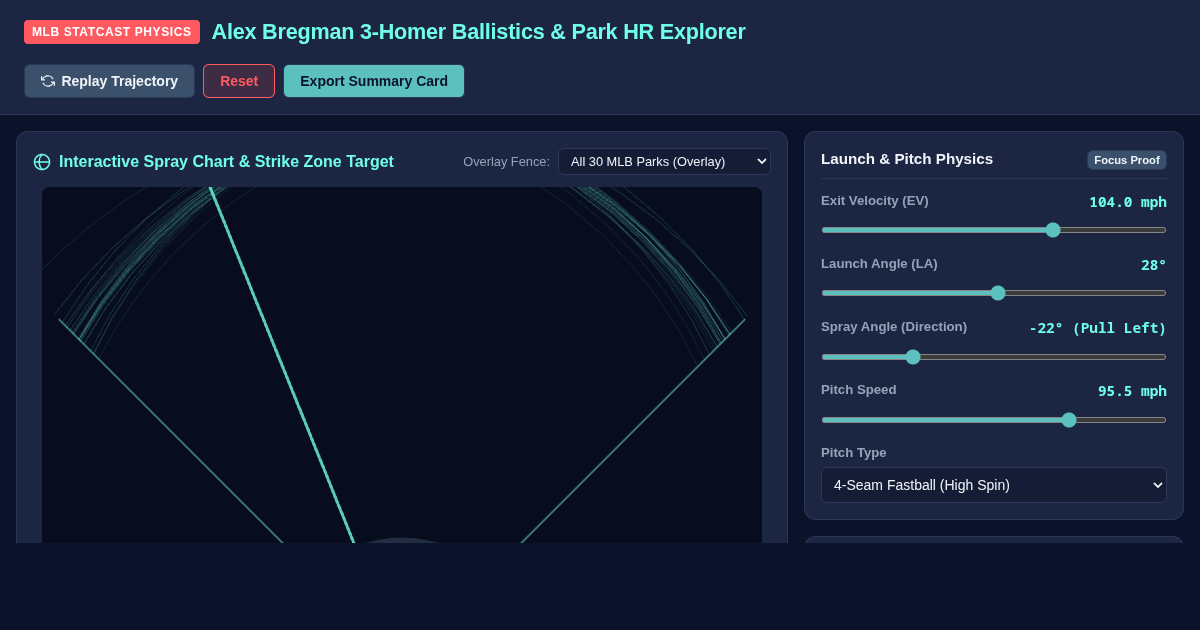This screenshot has height=630, width=1200.
Task: Click the Alex Bregman page title
Action: tap(478, 32)
